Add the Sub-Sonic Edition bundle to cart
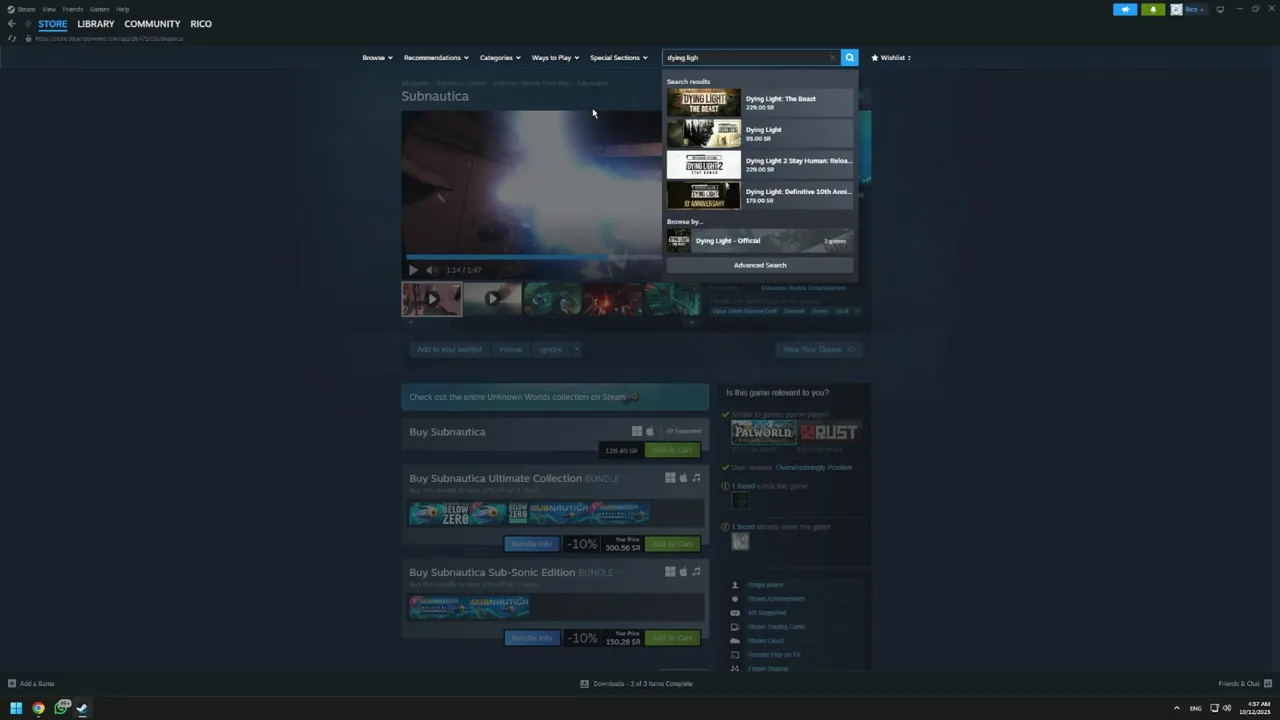The height and width of the screenshot is (720, 1280). pyautogui.click(x=672, y=638)
